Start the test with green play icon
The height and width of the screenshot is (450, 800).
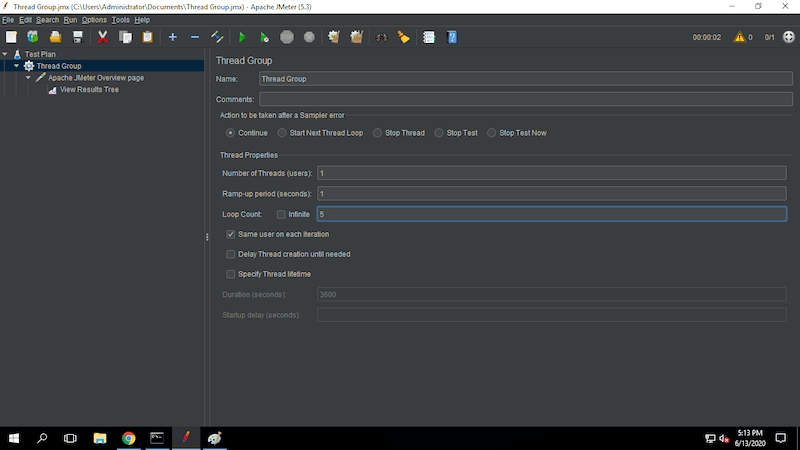(x=242, y=37)
